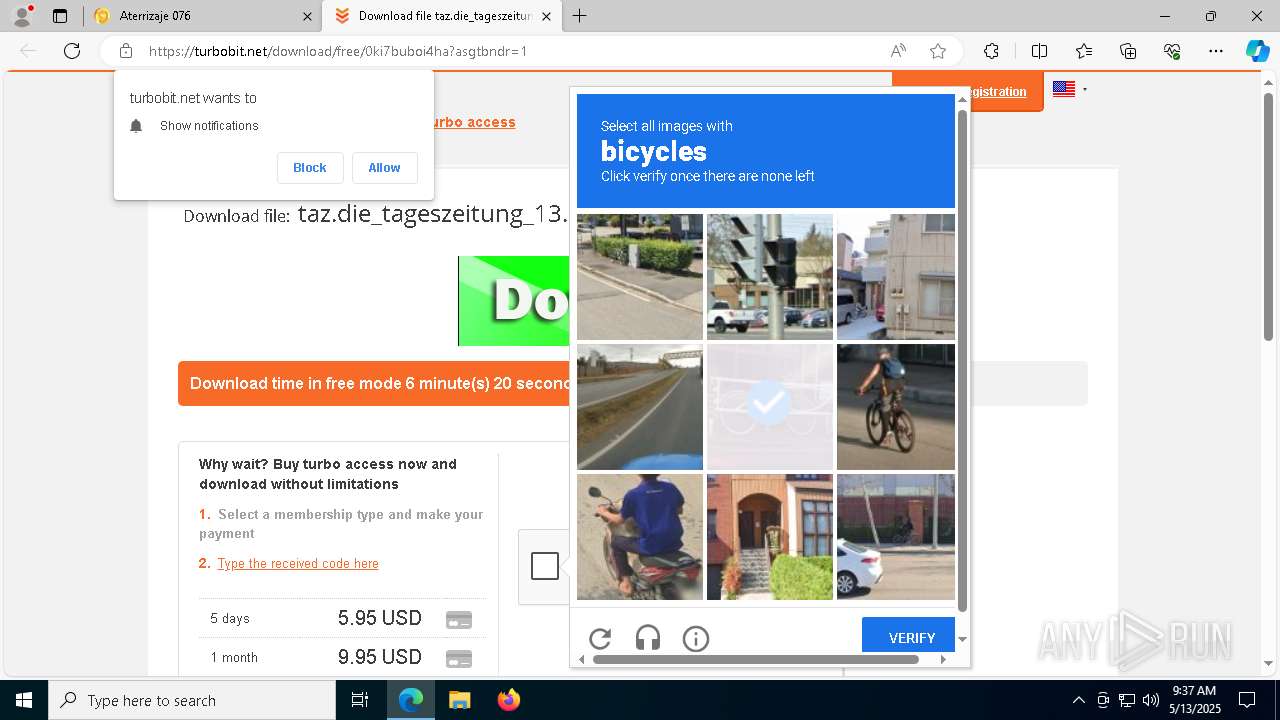Click credit card icon for 5 days plan
Viewport: 1280px width, 720px height.
pos(458,620)
